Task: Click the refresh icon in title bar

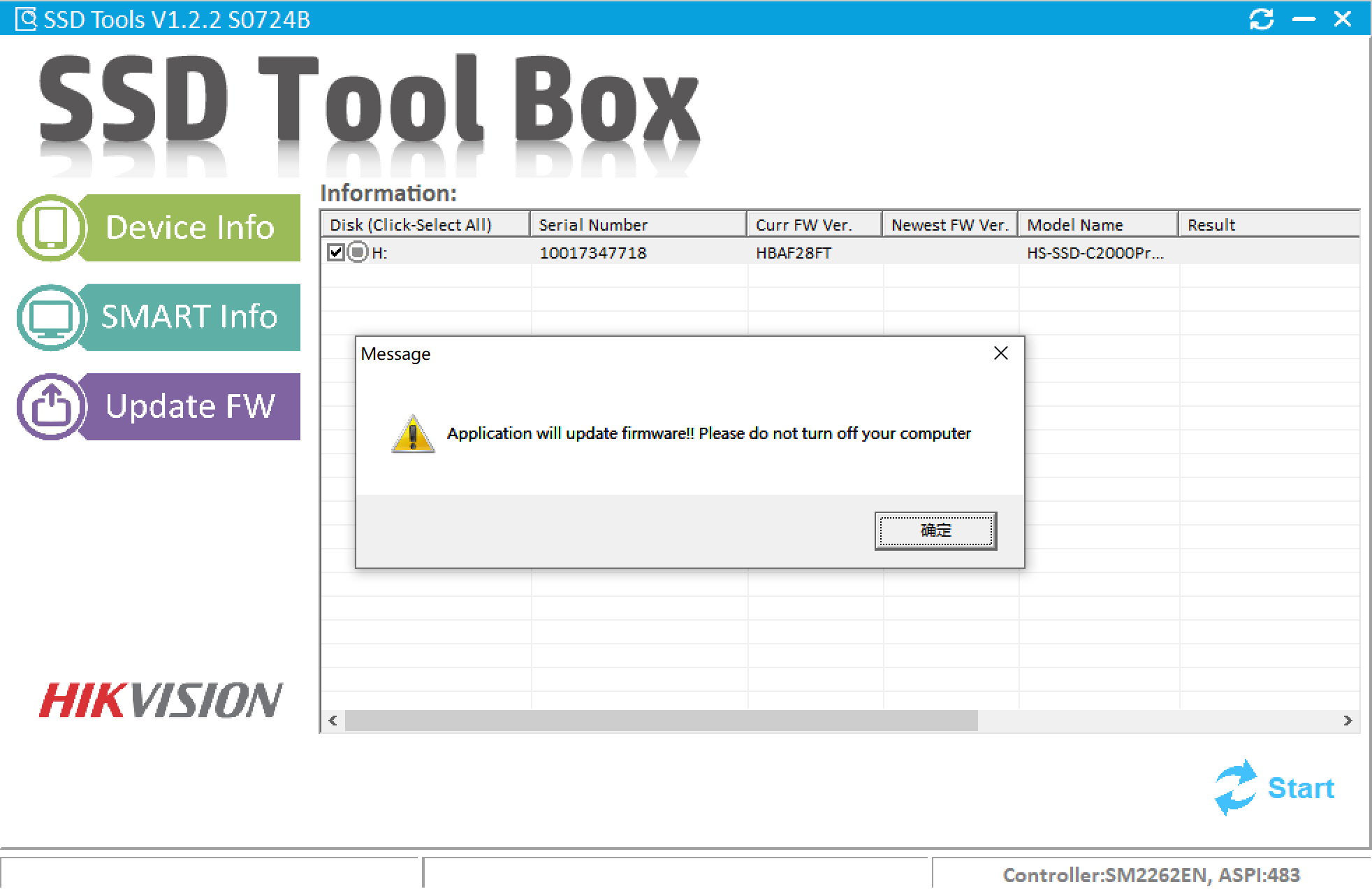Action: point(1261,19)
